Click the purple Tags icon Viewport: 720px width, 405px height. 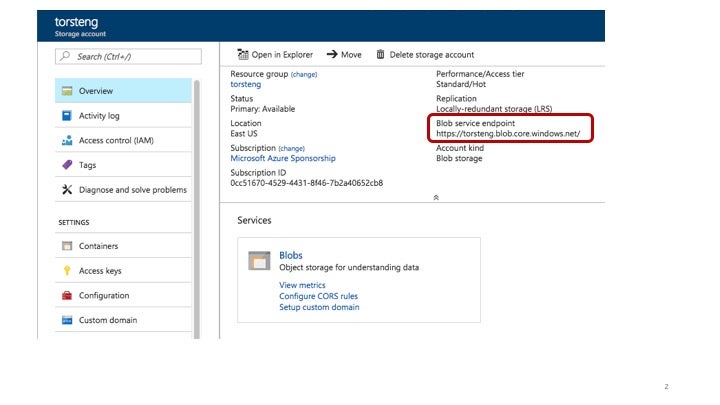click(67, 165)
